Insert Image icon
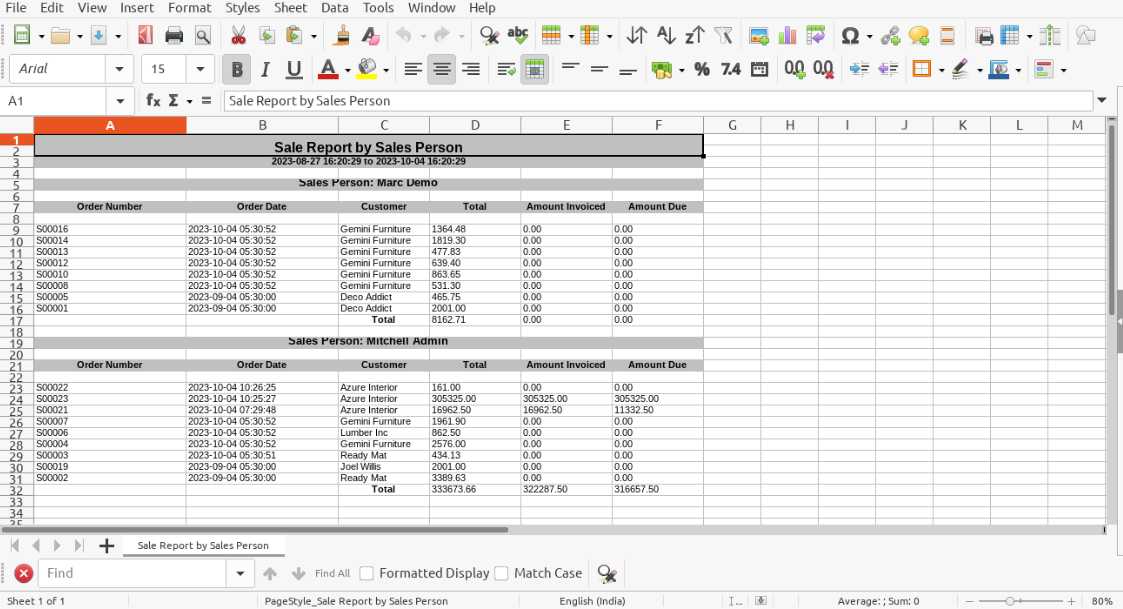 758,35
